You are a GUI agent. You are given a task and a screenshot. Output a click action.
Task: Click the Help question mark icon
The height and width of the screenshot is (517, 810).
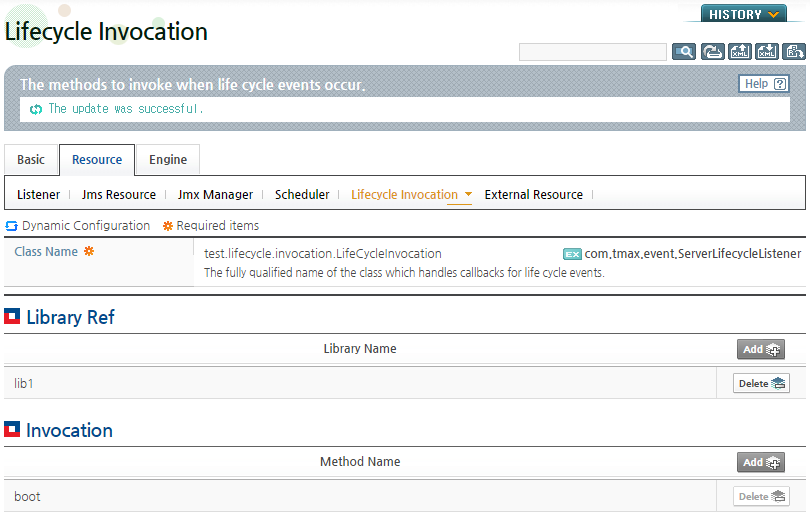[780, 84]
